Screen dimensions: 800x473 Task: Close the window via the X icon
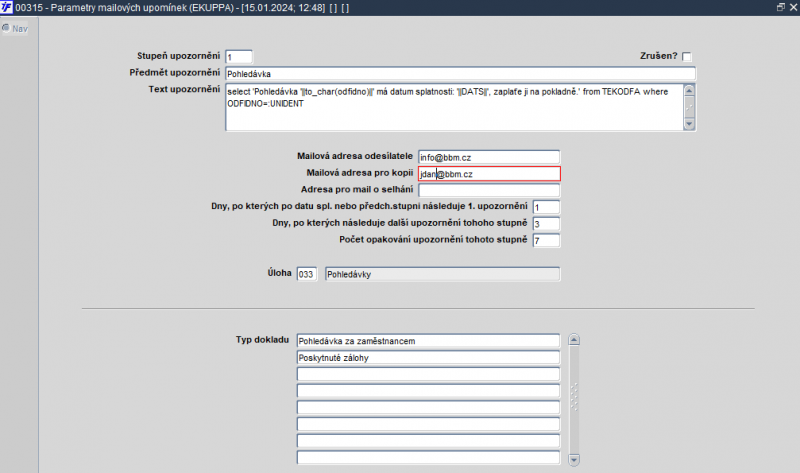click(793, 7)
